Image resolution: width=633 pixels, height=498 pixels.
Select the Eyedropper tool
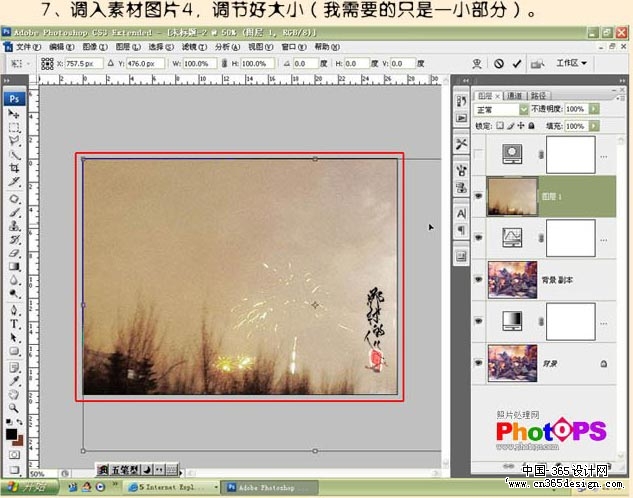(x=14, y=381)
